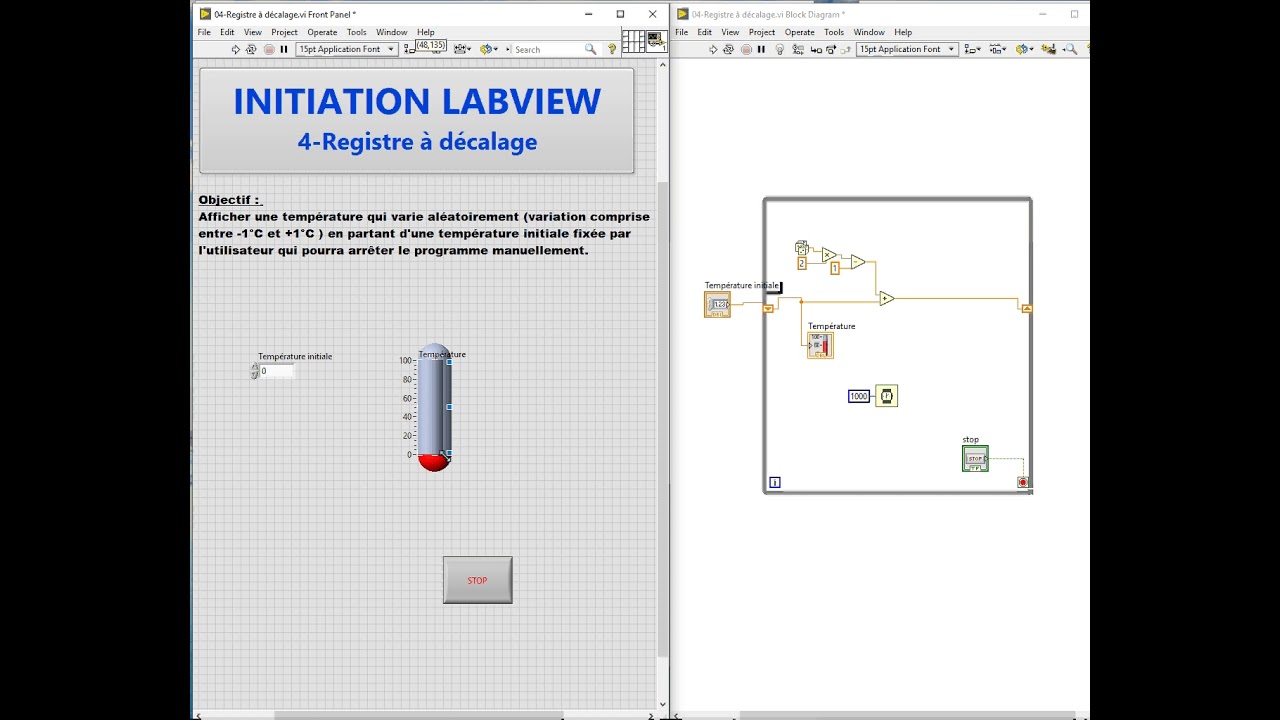1280x720 pixels.
Task: Click the numeric constant 2
Action: (802, 264)
